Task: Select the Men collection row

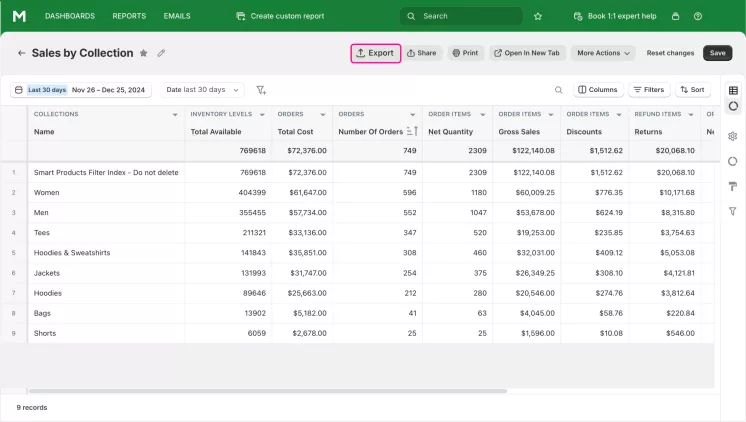Action: (x=357, y=213)
